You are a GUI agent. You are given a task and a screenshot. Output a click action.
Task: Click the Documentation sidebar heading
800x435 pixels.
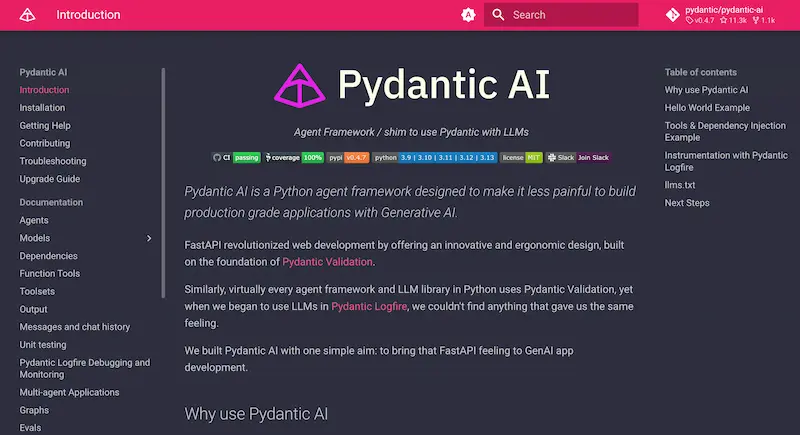pos(51,202)
